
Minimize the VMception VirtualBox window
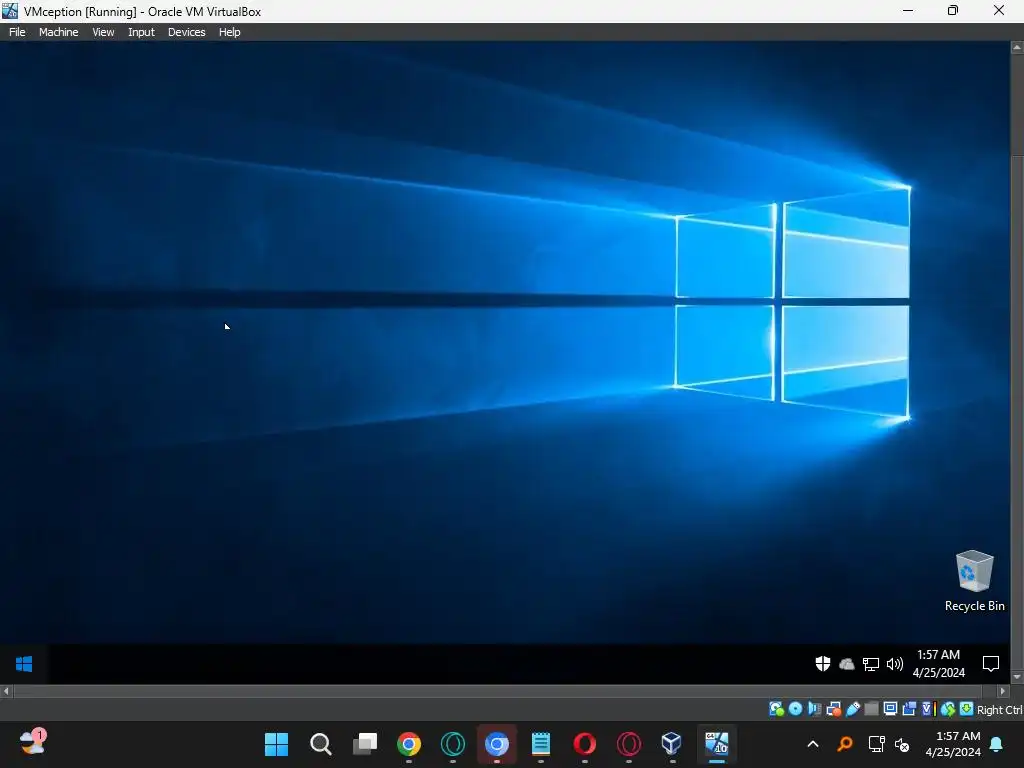[x=908, y=10]
